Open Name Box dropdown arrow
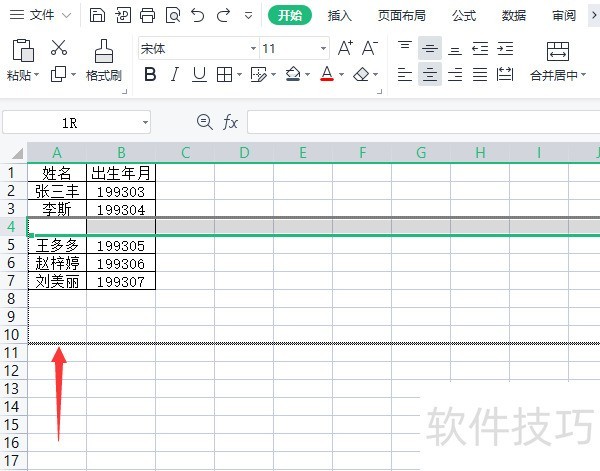This screenshot has height=471, width=600. click(145, 122)
